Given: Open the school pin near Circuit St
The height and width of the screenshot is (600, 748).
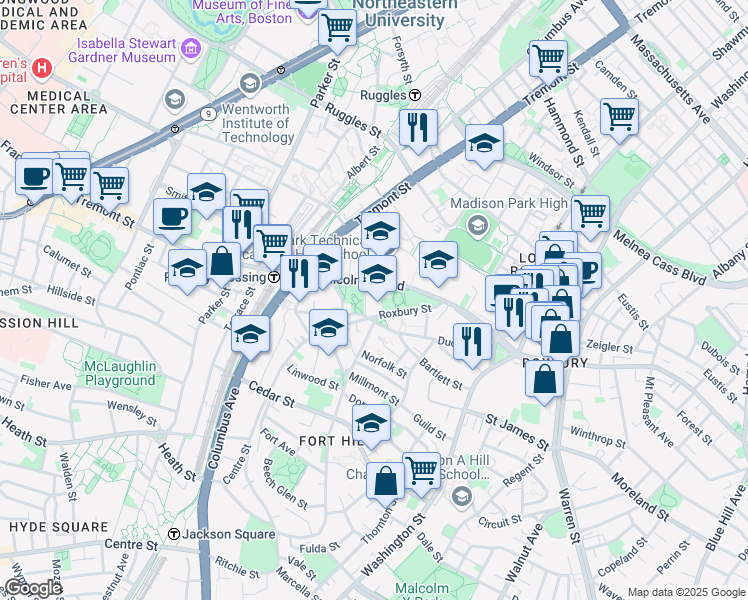Looking at the screenshot, I should tap(461, 497).
